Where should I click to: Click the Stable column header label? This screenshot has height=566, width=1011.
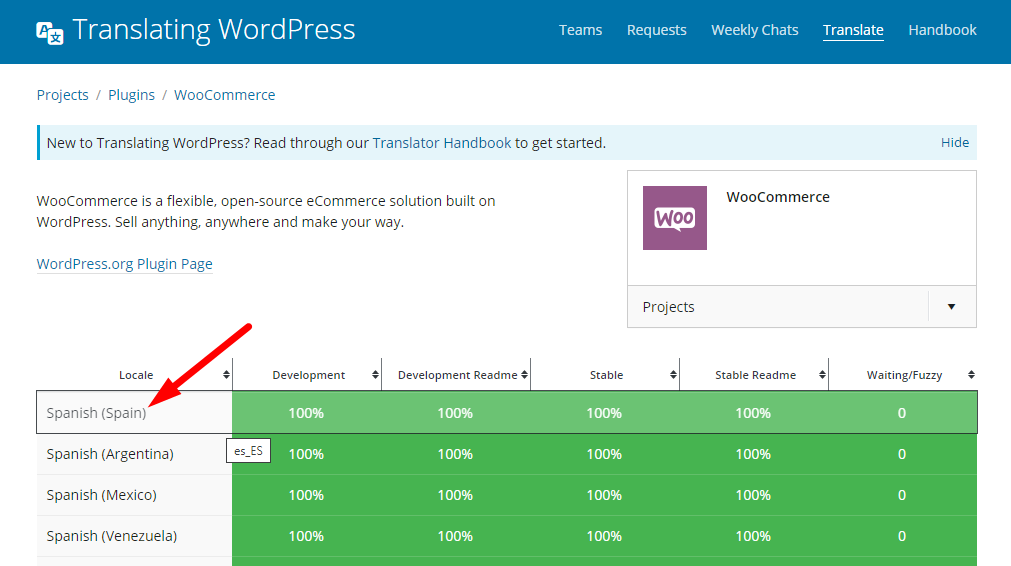click(x=606, y=375)
